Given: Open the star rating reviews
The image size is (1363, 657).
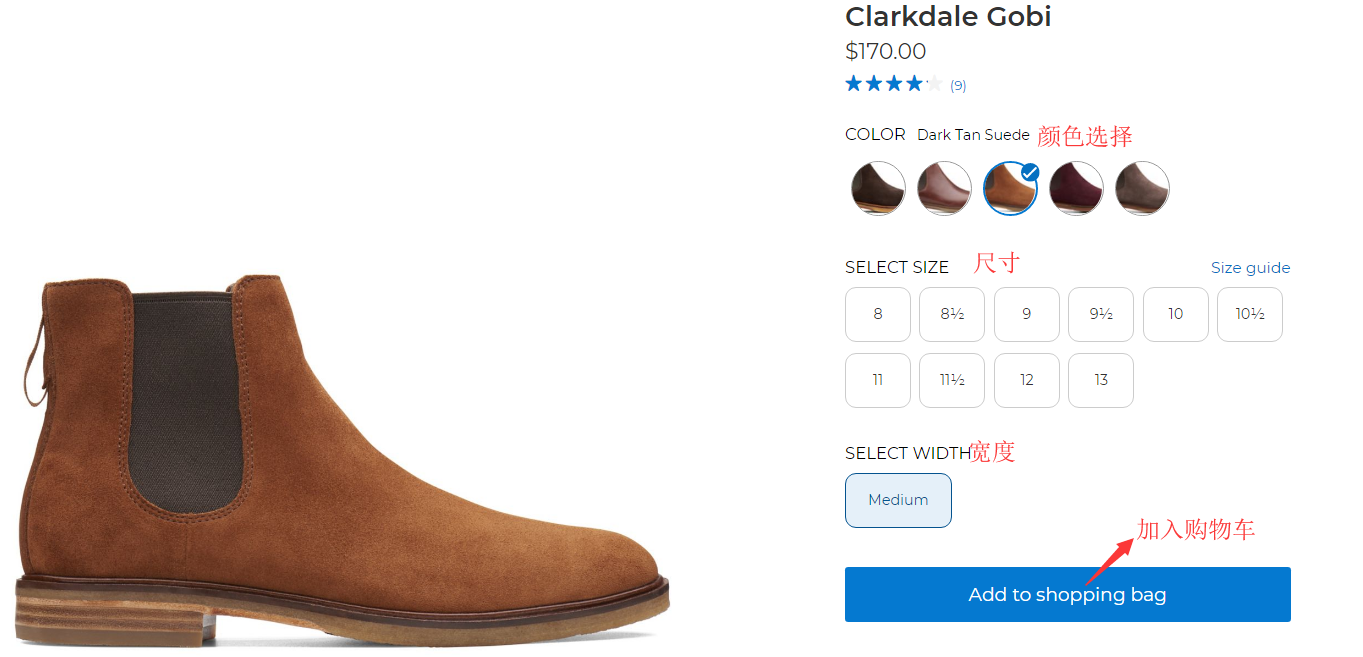Looking at the screenshot, I should [894, 85].
